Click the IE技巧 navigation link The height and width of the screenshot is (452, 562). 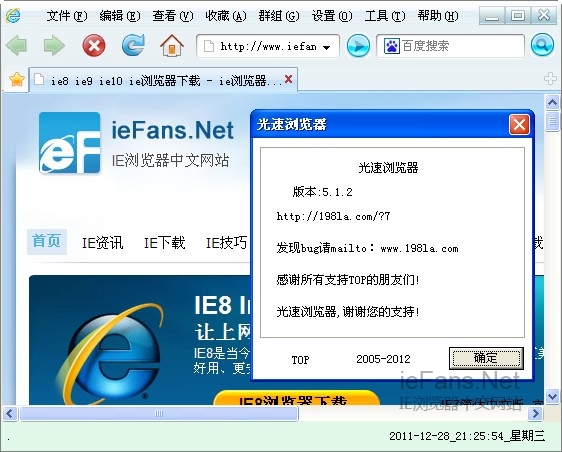[227, 243]
